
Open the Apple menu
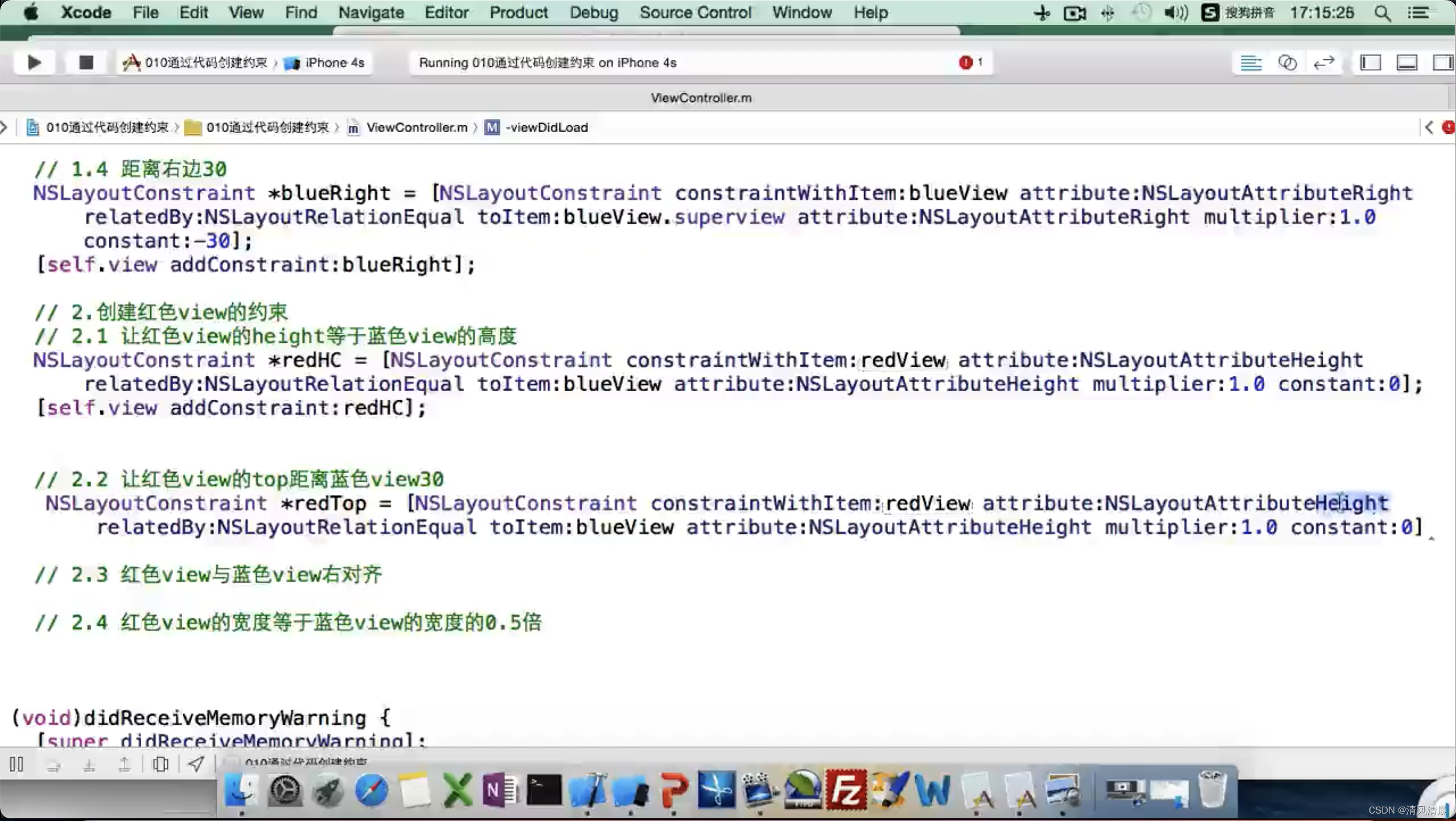pos(31,12)
